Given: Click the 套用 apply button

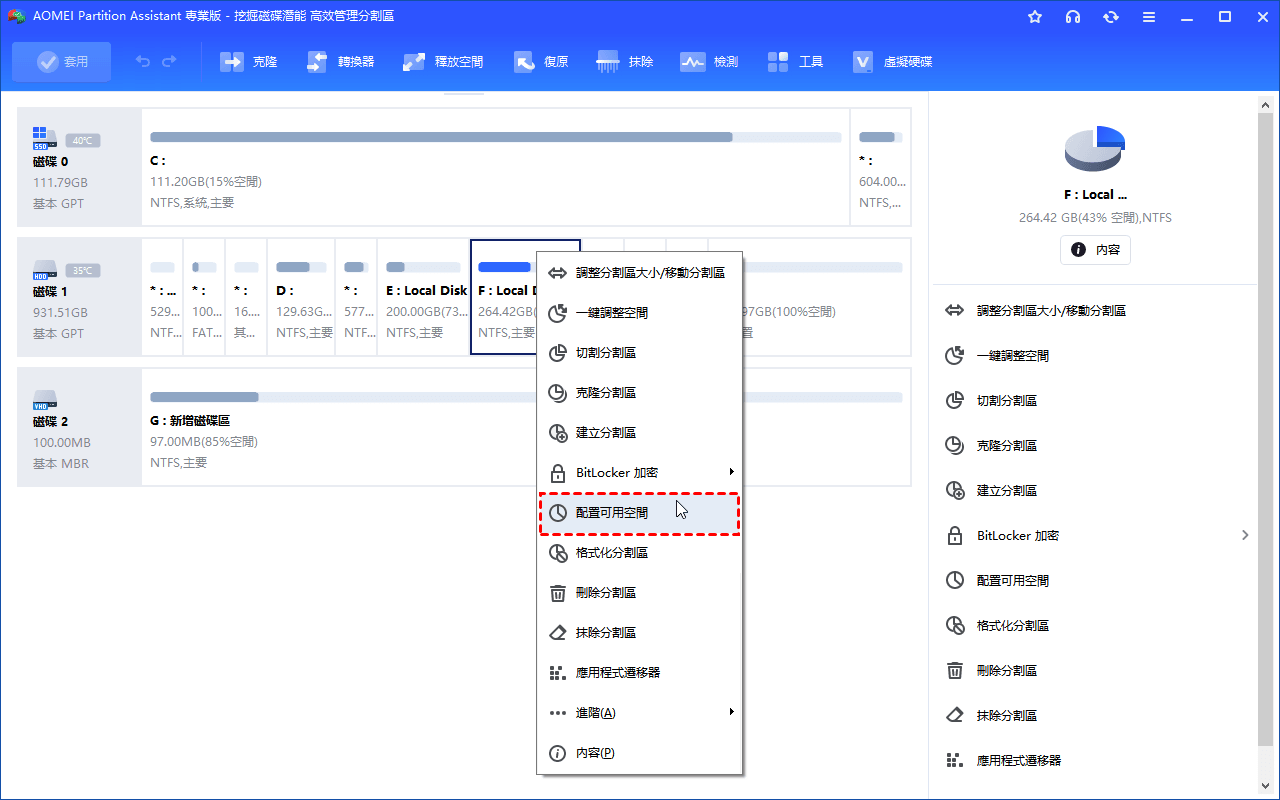Looking at the screenshot, I should [x=62, y=62].
